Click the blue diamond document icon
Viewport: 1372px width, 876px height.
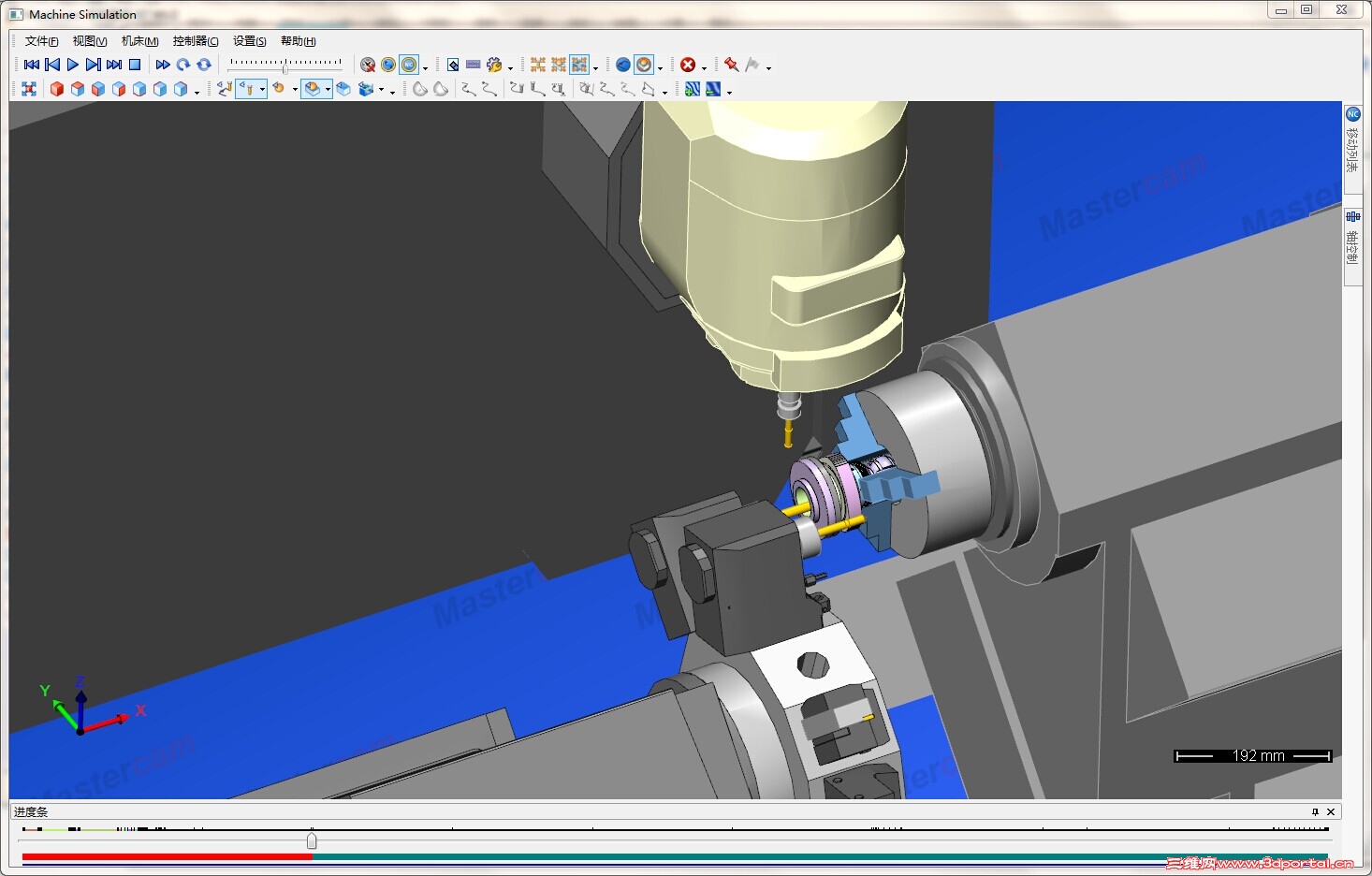(x=453, y=65)
